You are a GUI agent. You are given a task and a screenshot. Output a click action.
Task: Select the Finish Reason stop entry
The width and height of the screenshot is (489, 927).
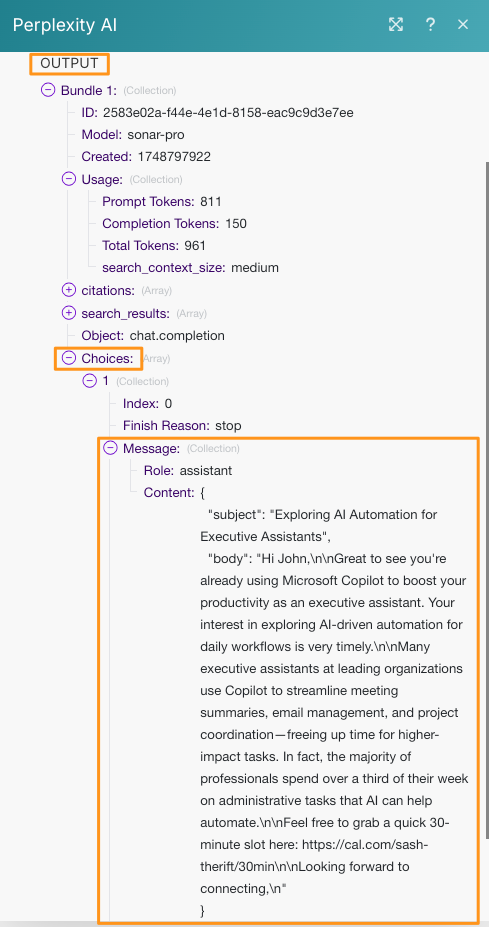point(182,426)
